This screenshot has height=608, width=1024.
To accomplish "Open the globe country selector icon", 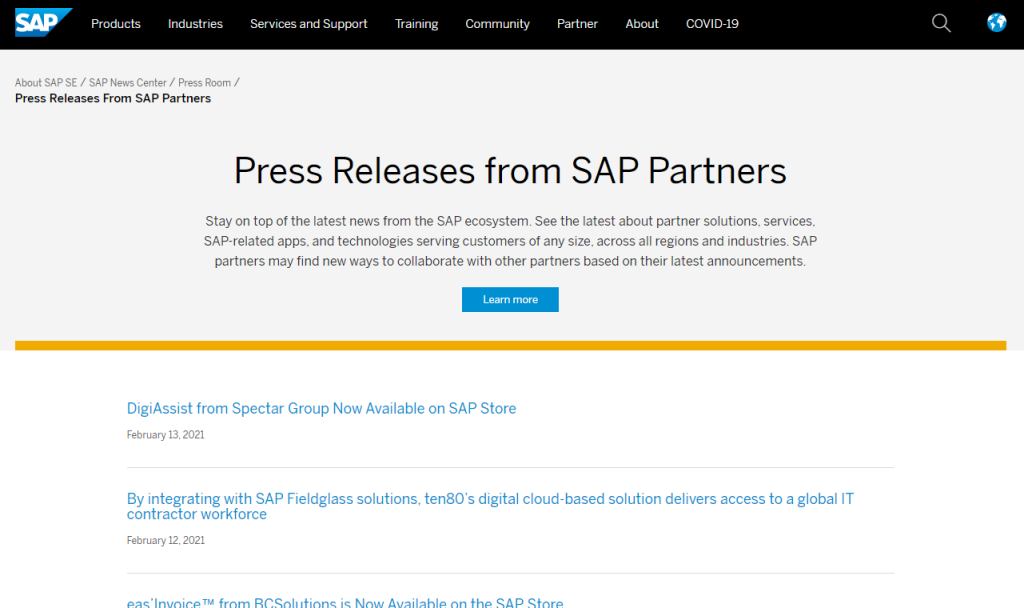I will coord(997,23).
